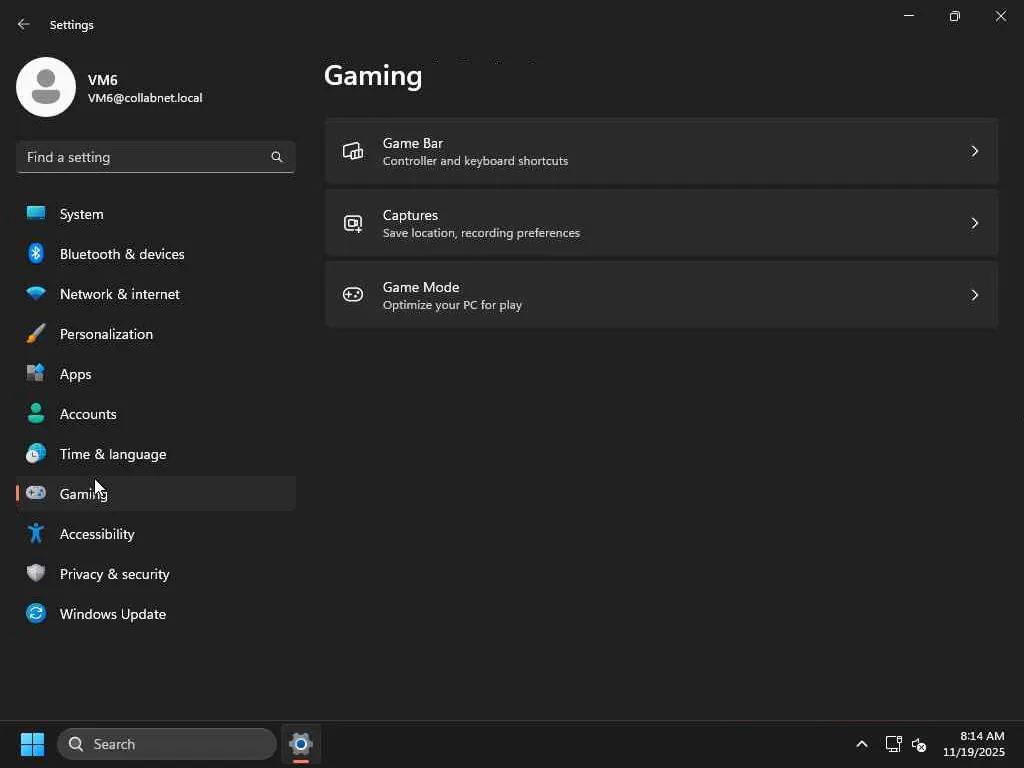Viewport: 1024px width, 768px height.
Task: Open Apps via its sidebar icon
Action: pyautogui.click(x=36, y=374)
